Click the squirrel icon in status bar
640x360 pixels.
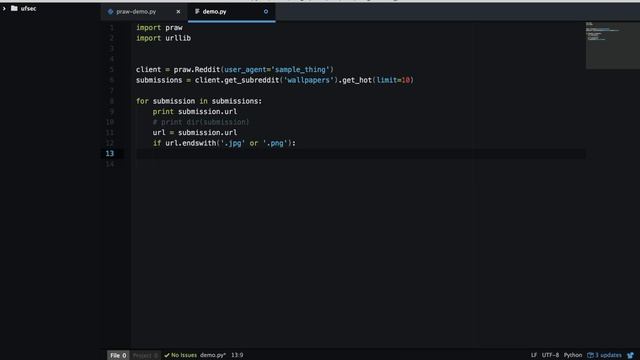click(631, 356)
